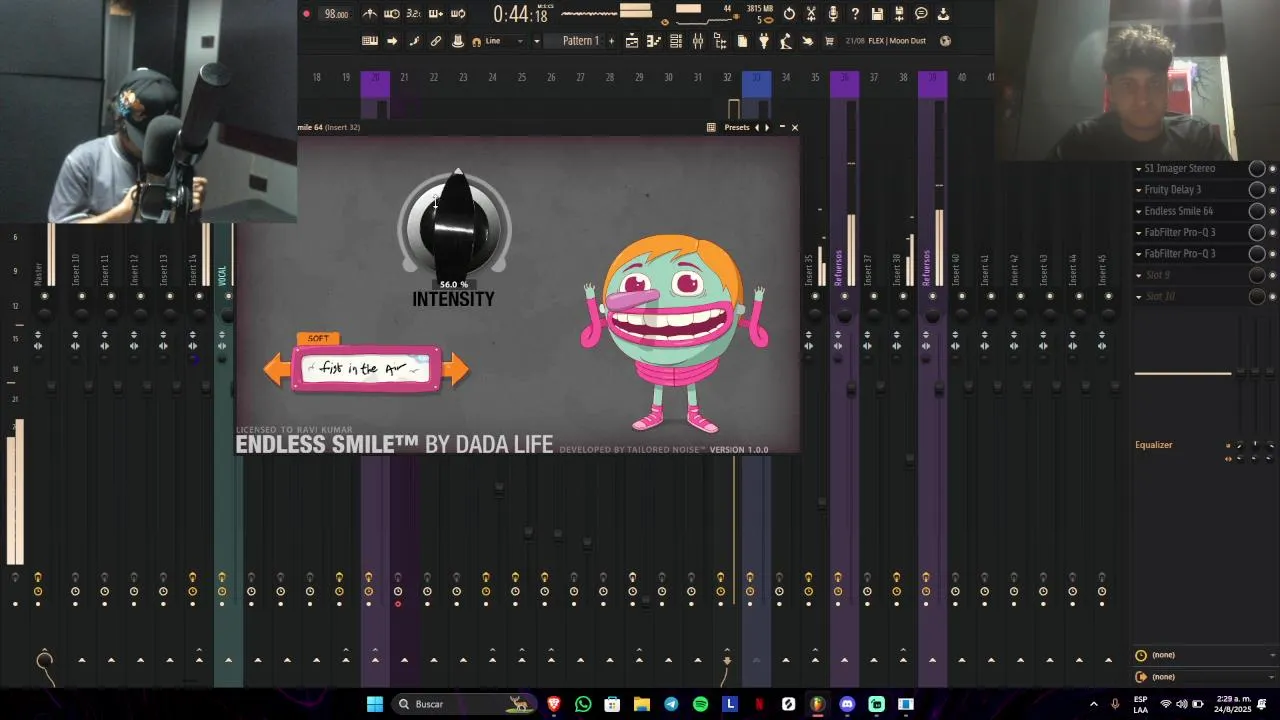
Task: Select the Master mixer track
Action: click(x=38, y=273)
